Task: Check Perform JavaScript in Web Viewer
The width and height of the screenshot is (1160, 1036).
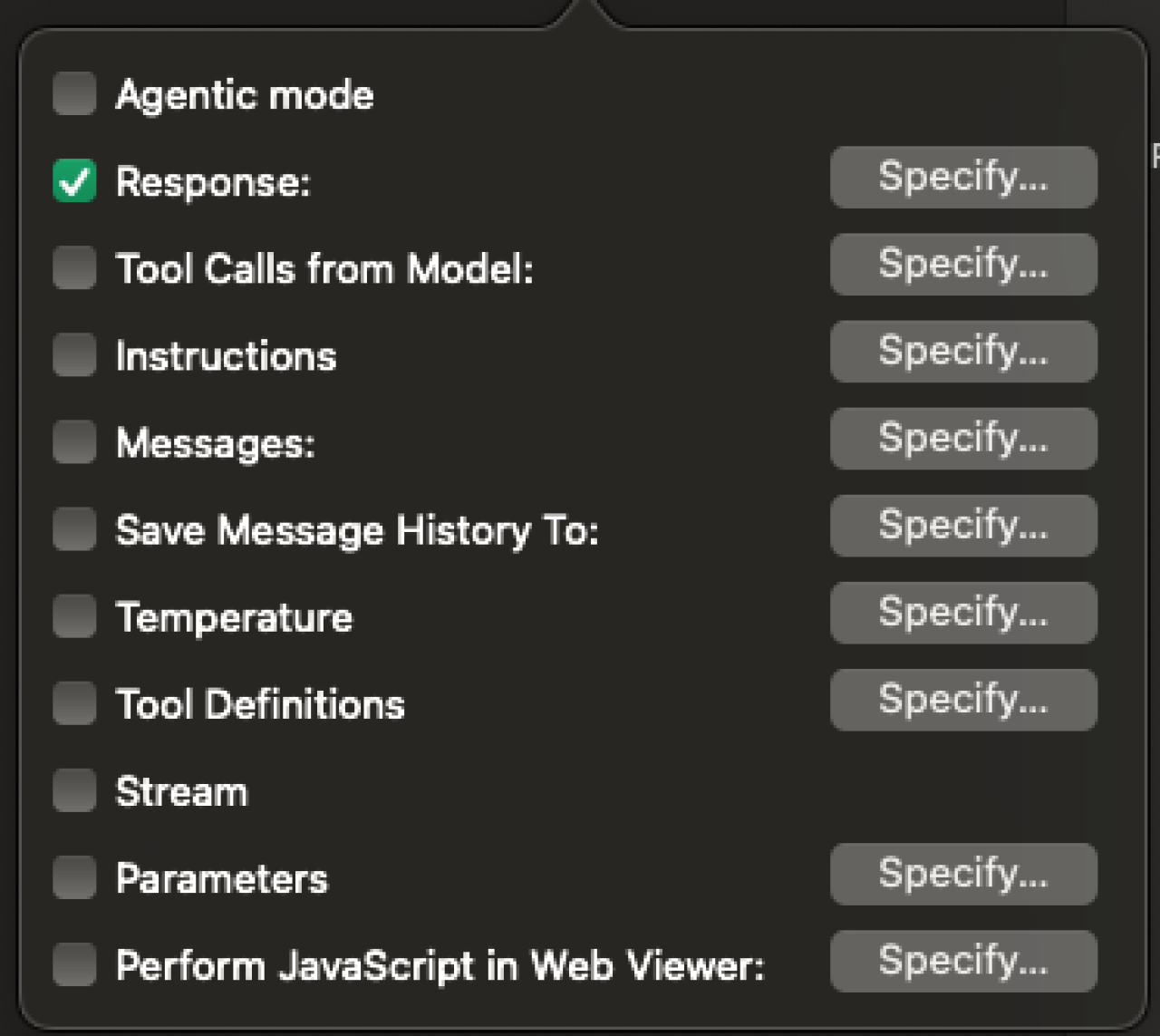Action: pos(74,965)
